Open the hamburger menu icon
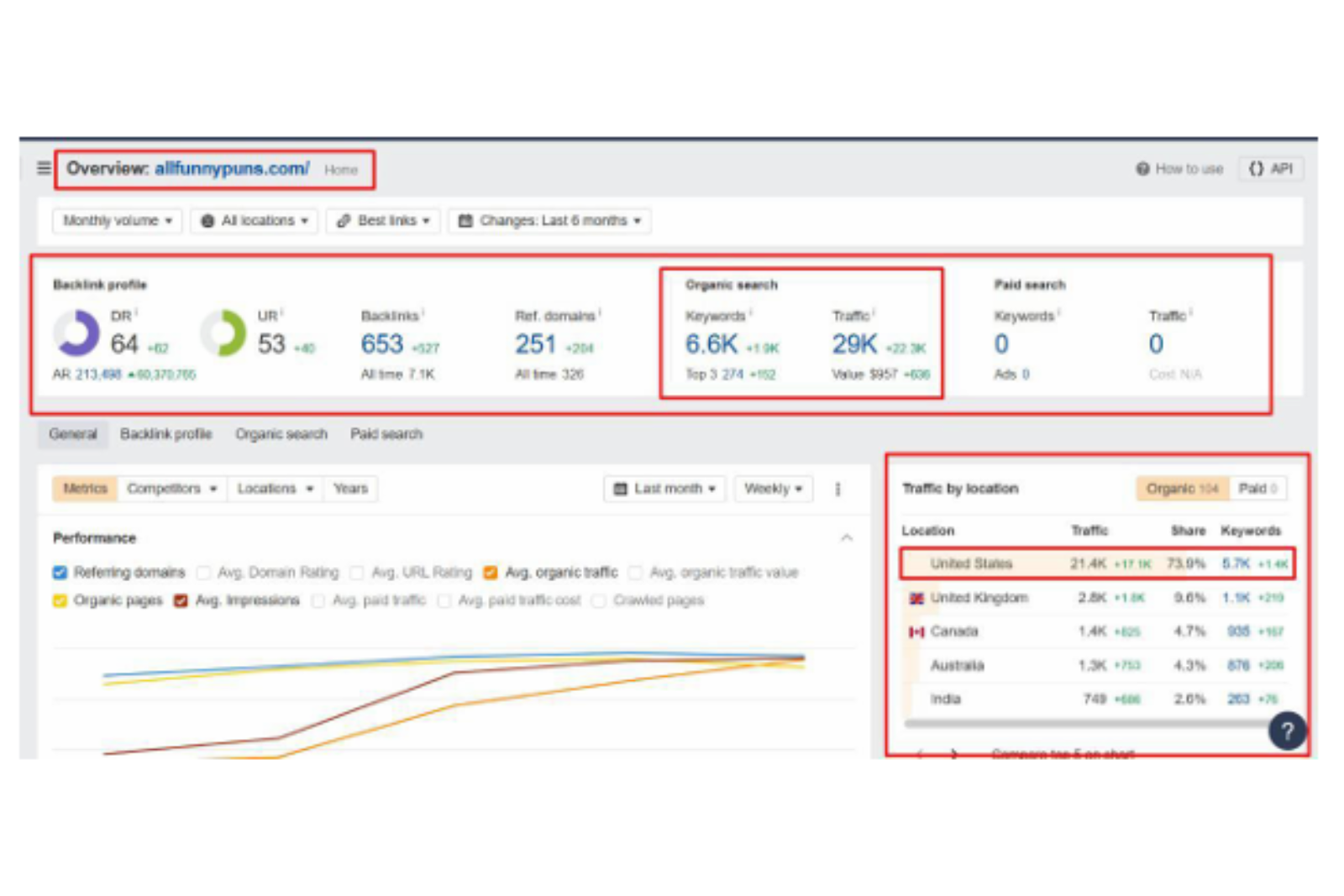This screenshot has width=1344, height=896. (x=44, y=168)
